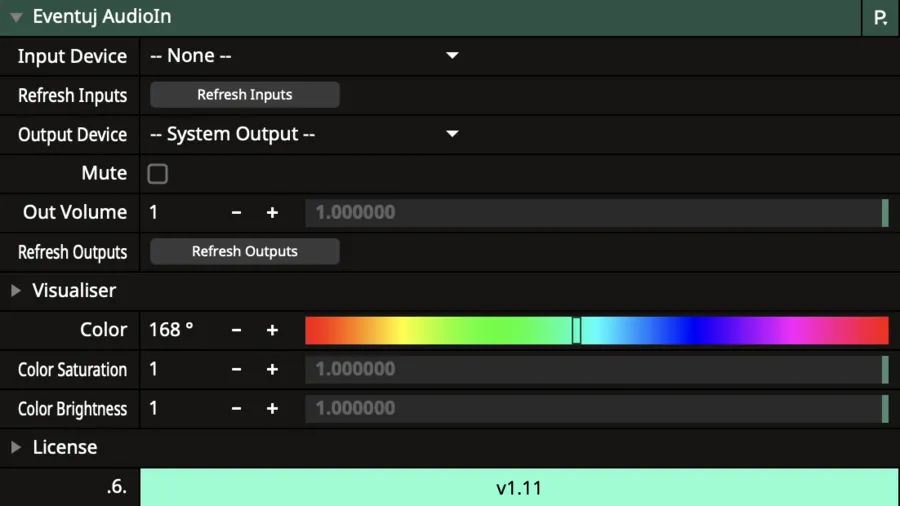Click the Color Brightness label
This screenshot has height=506, width=900.
[x=72, y=408]
